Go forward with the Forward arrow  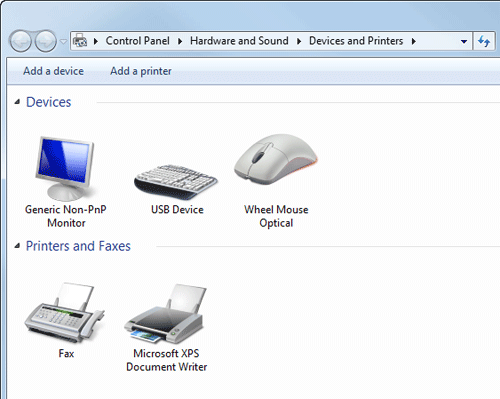(46, 41)
